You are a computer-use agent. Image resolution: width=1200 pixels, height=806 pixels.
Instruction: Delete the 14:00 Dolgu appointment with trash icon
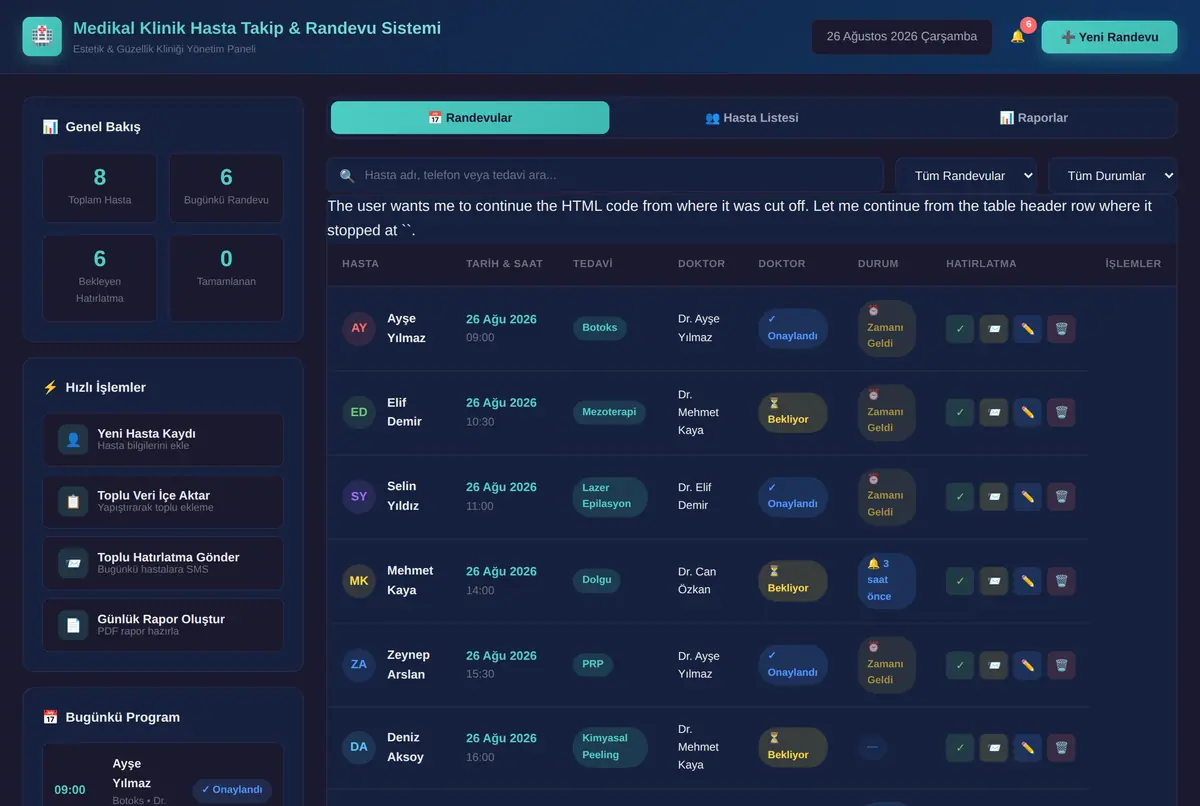1061,581
